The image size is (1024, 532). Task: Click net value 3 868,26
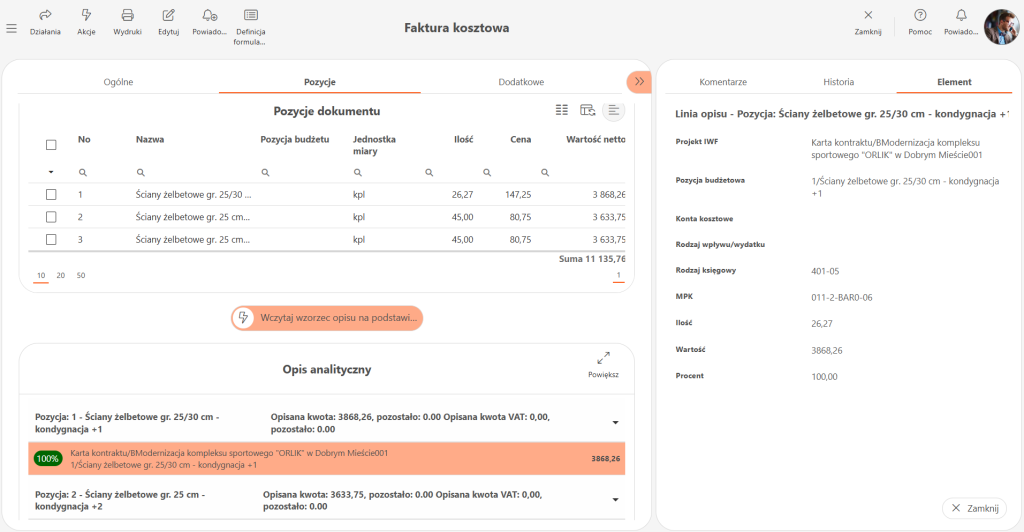tap(609, 195)
